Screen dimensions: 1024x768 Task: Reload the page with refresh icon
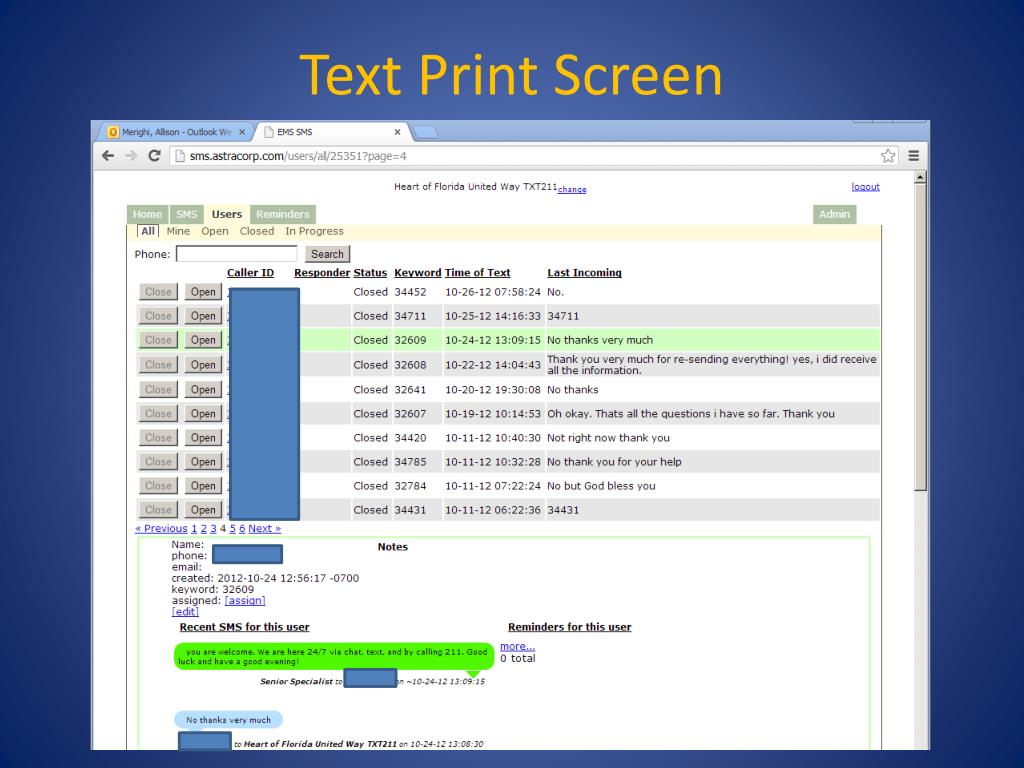click(x=154, y=156)
